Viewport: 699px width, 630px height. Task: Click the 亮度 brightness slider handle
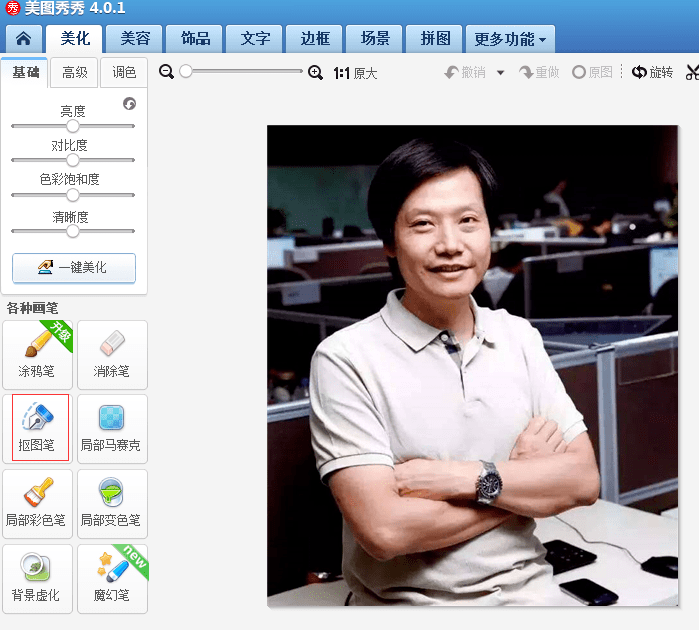(x=73, y=126)
